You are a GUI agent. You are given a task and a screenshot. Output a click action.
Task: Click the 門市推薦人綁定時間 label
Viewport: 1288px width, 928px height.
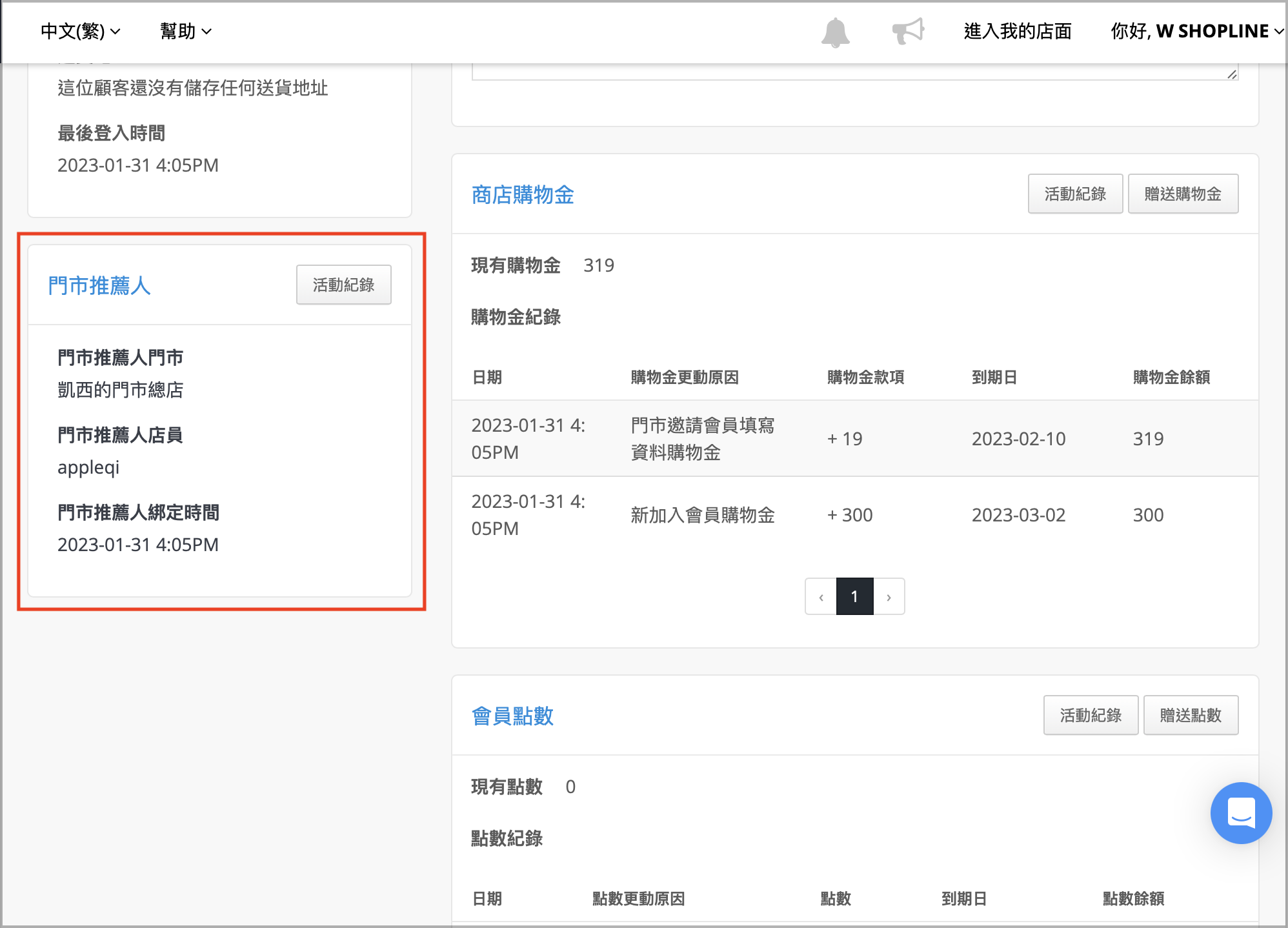coord(139,512)
